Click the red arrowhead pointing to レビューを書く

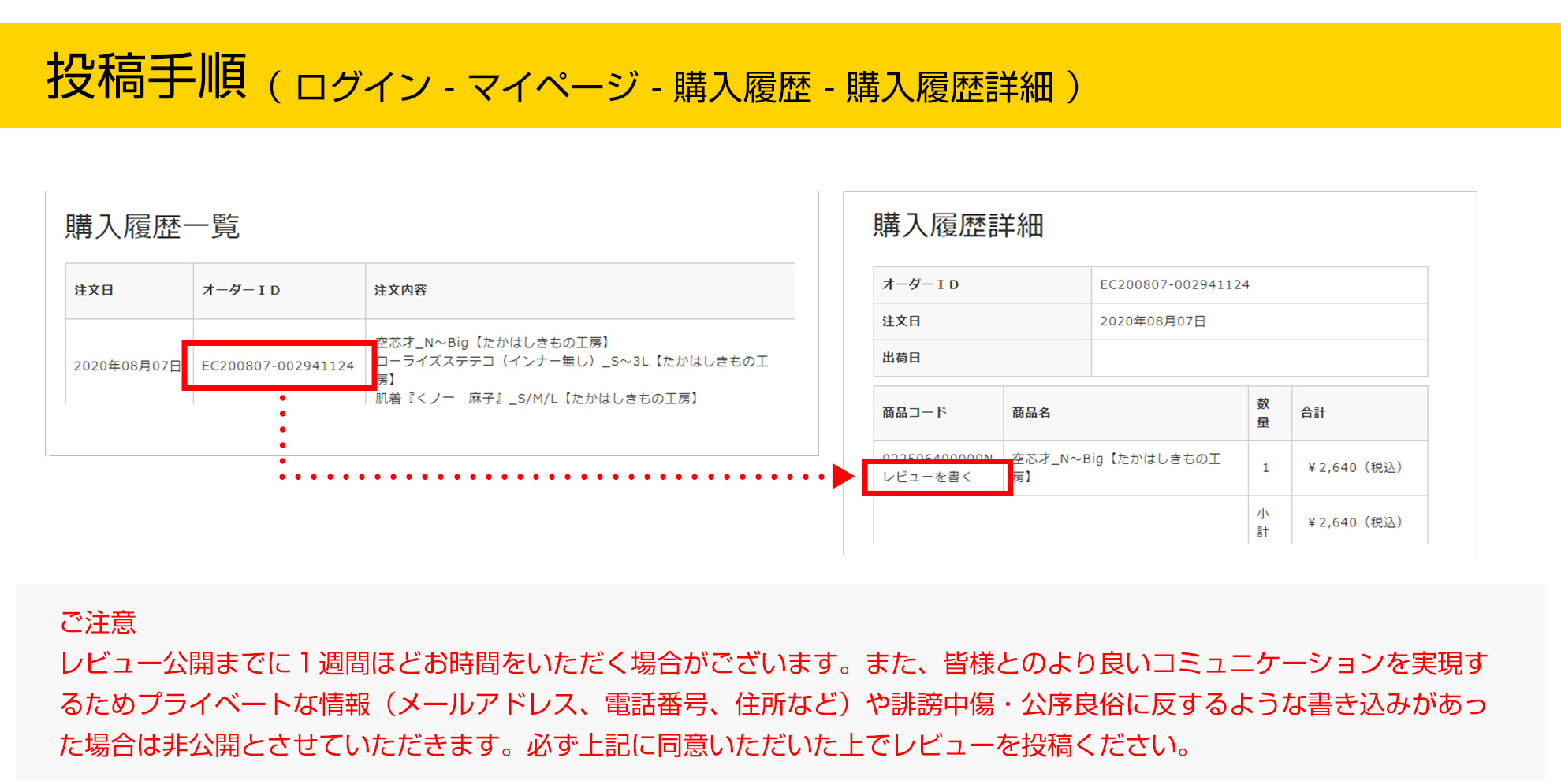[842, 477]
